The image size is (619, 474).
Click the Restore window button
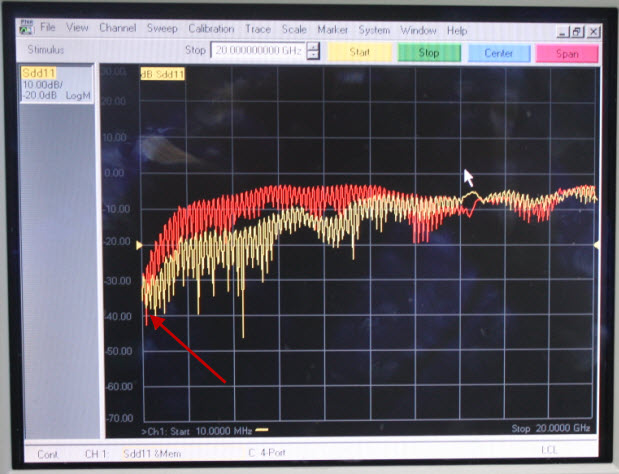pyautogui.click(x=576, y=31)
